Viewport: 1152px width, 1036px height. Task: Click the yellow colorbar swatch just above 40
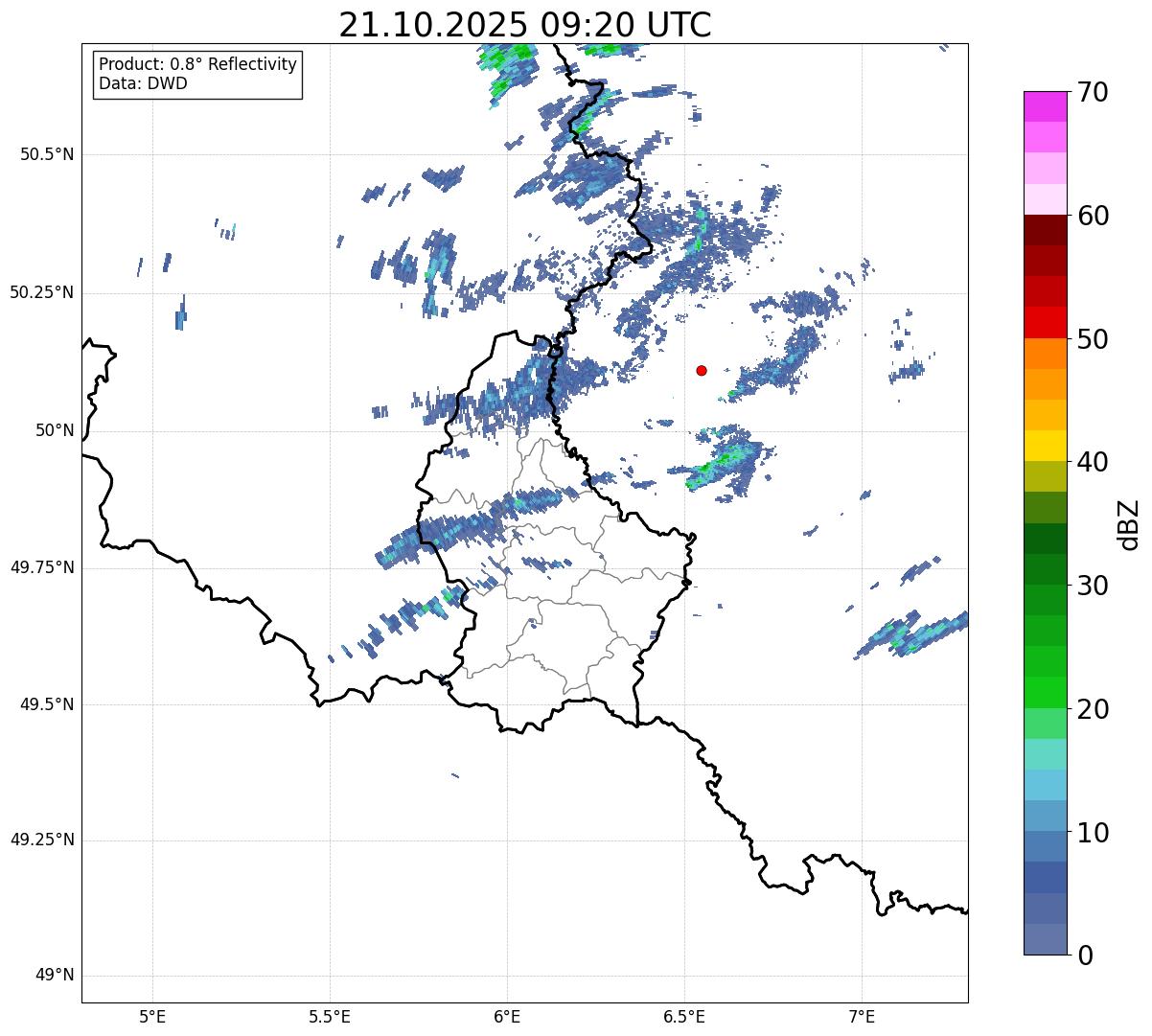[x=1046, y=447]
